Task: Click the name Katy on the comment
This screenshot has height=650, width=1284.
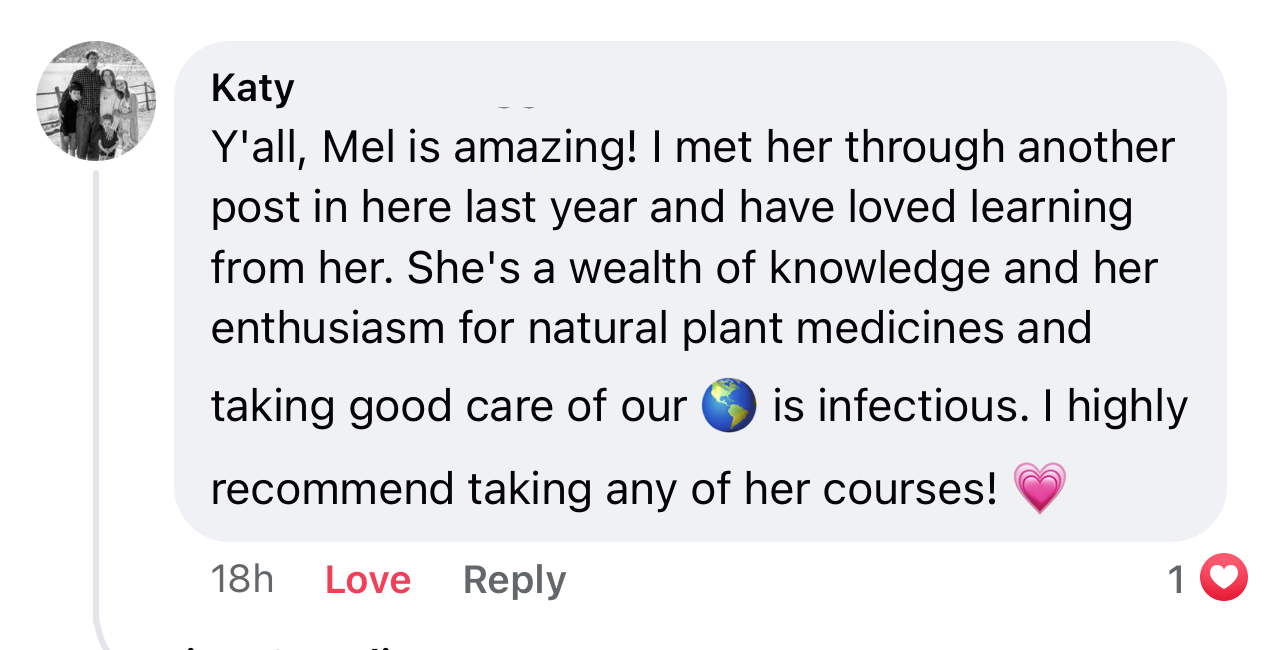Action: click(252, 88)
